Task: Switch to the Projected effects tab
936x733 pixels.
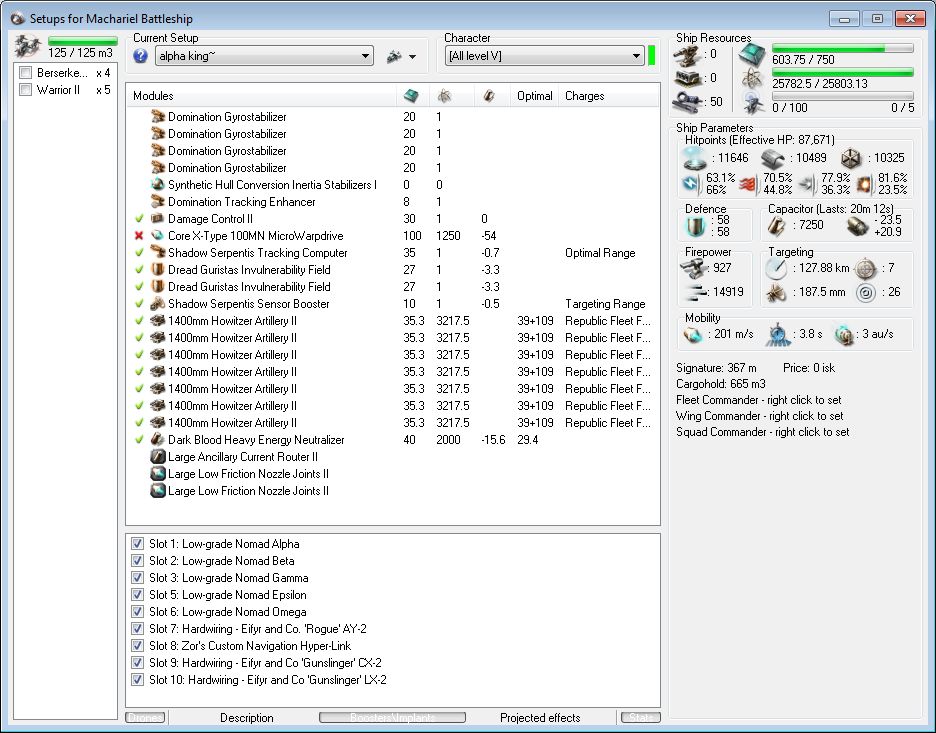Action: point(540,717)
